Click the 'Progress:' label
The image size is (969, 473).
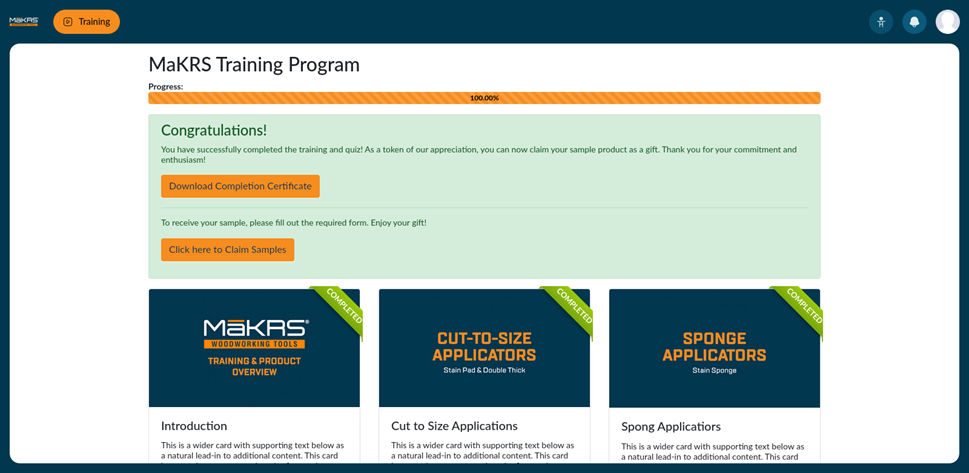pyautogui.click(x=166, y=87)
